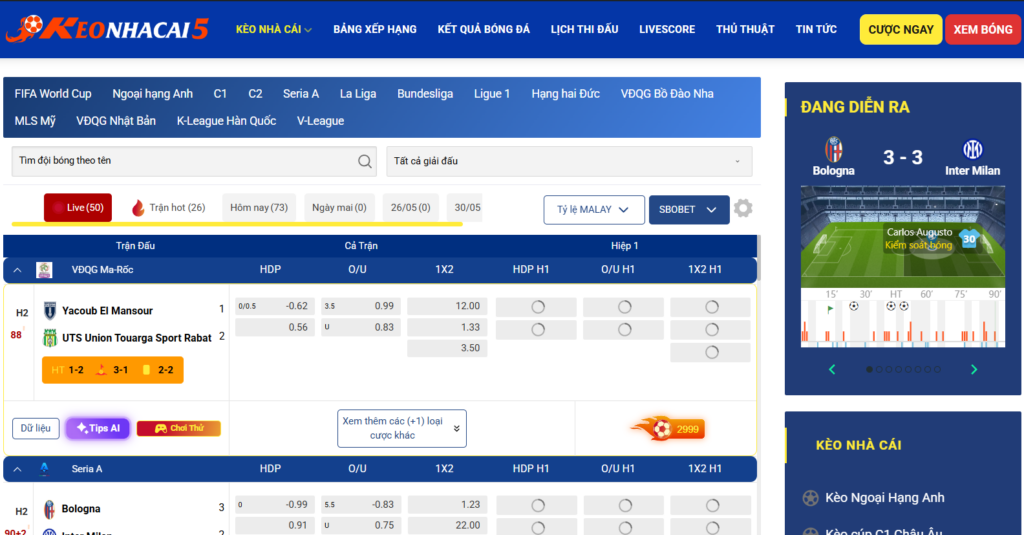Select O/U 3.5 odds 0.99

click(360, 306)
